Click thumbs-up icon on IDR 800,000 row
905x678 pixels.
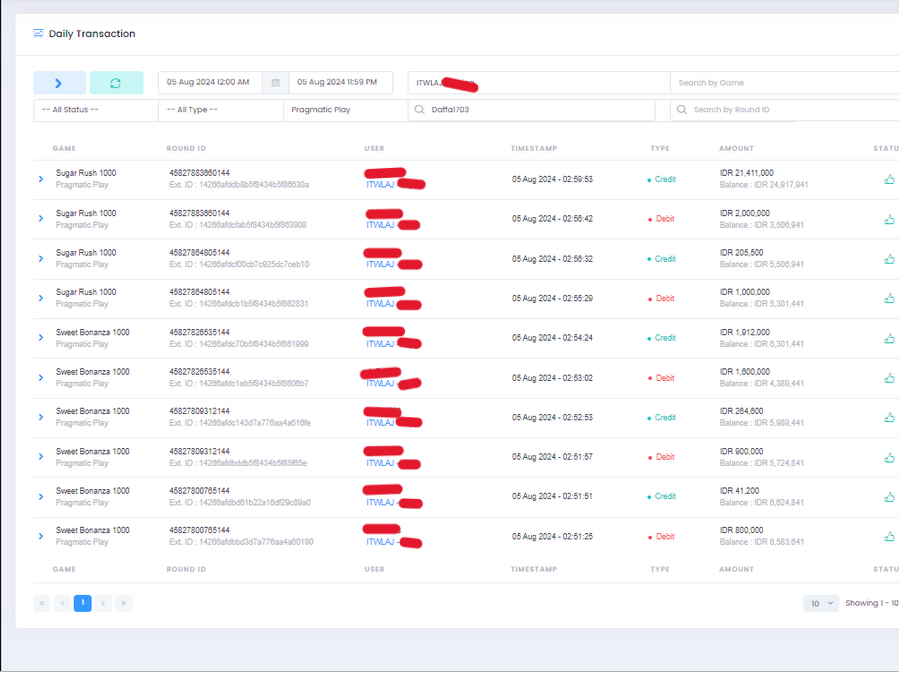889,537
